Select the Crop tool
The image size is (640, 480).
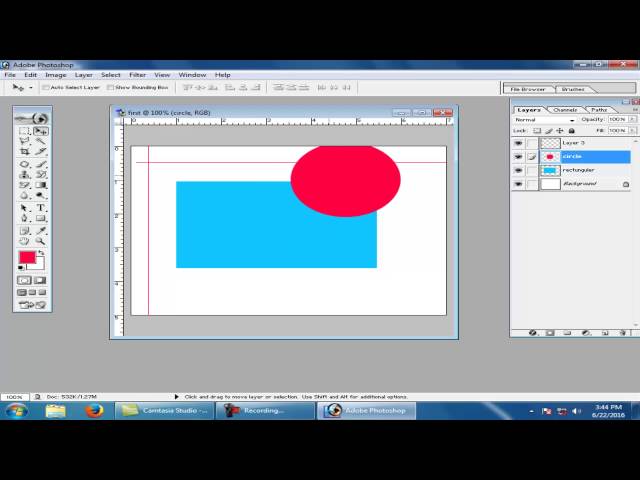(x=24, y=151)
